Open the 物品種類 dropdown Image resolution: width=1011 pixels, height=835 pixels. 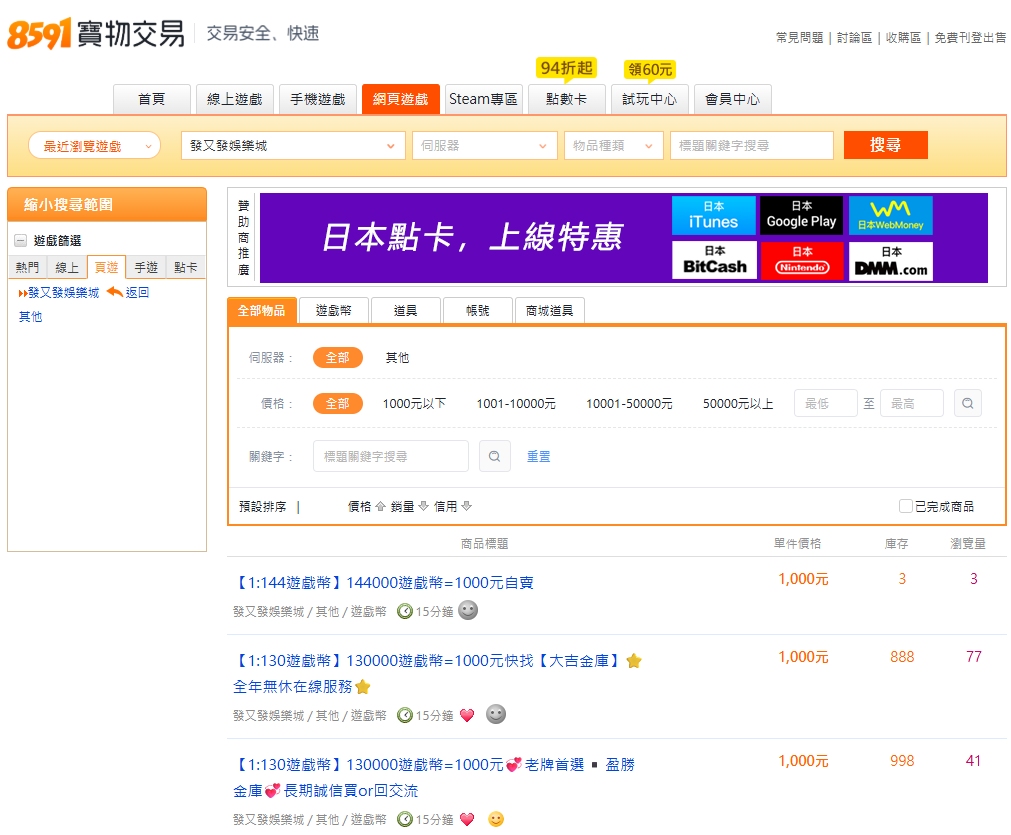point(613,146)
